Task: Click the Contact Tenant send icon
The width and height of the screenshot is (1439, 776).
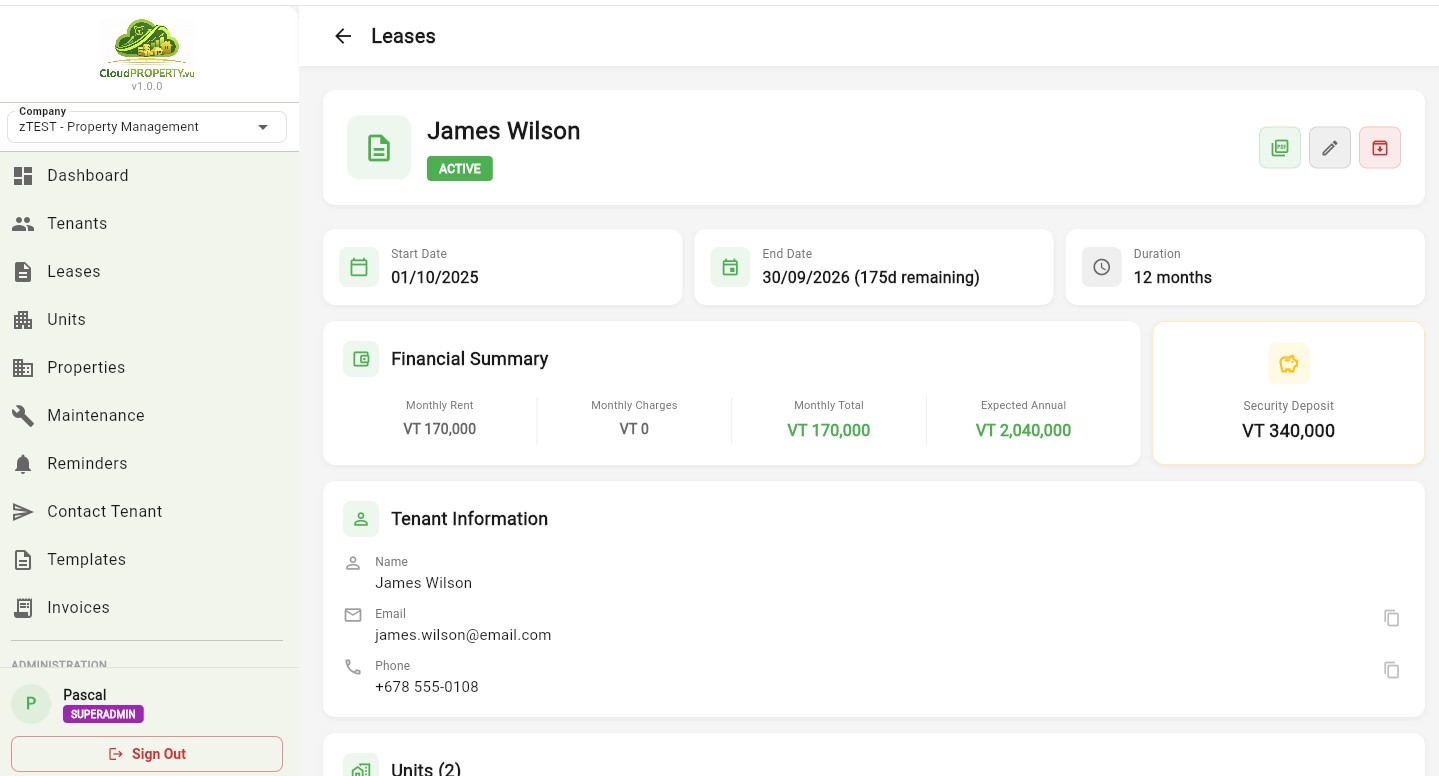Action: point(23,511)
